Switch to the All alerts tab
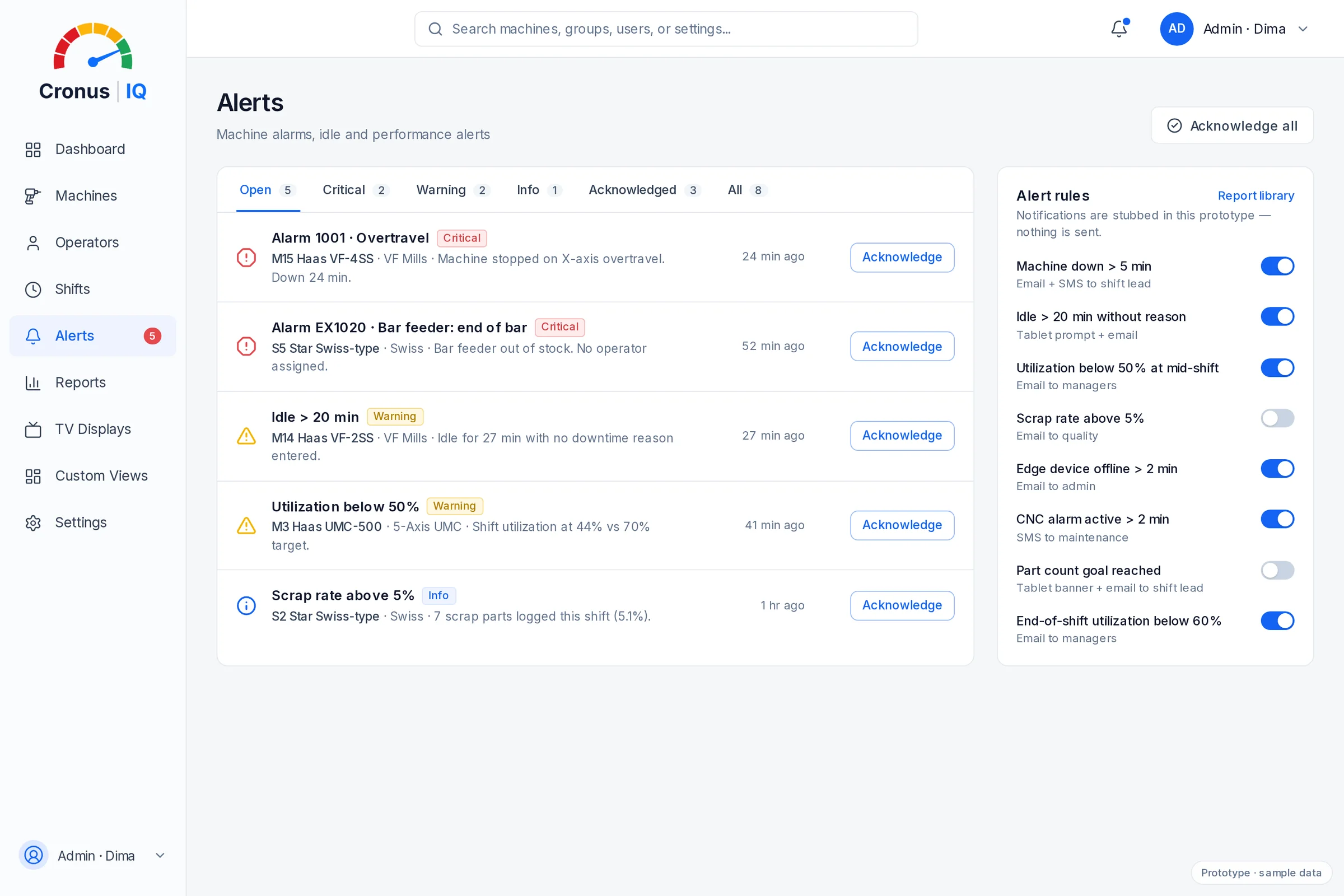The image size is (1344, 896). [747, 190]
